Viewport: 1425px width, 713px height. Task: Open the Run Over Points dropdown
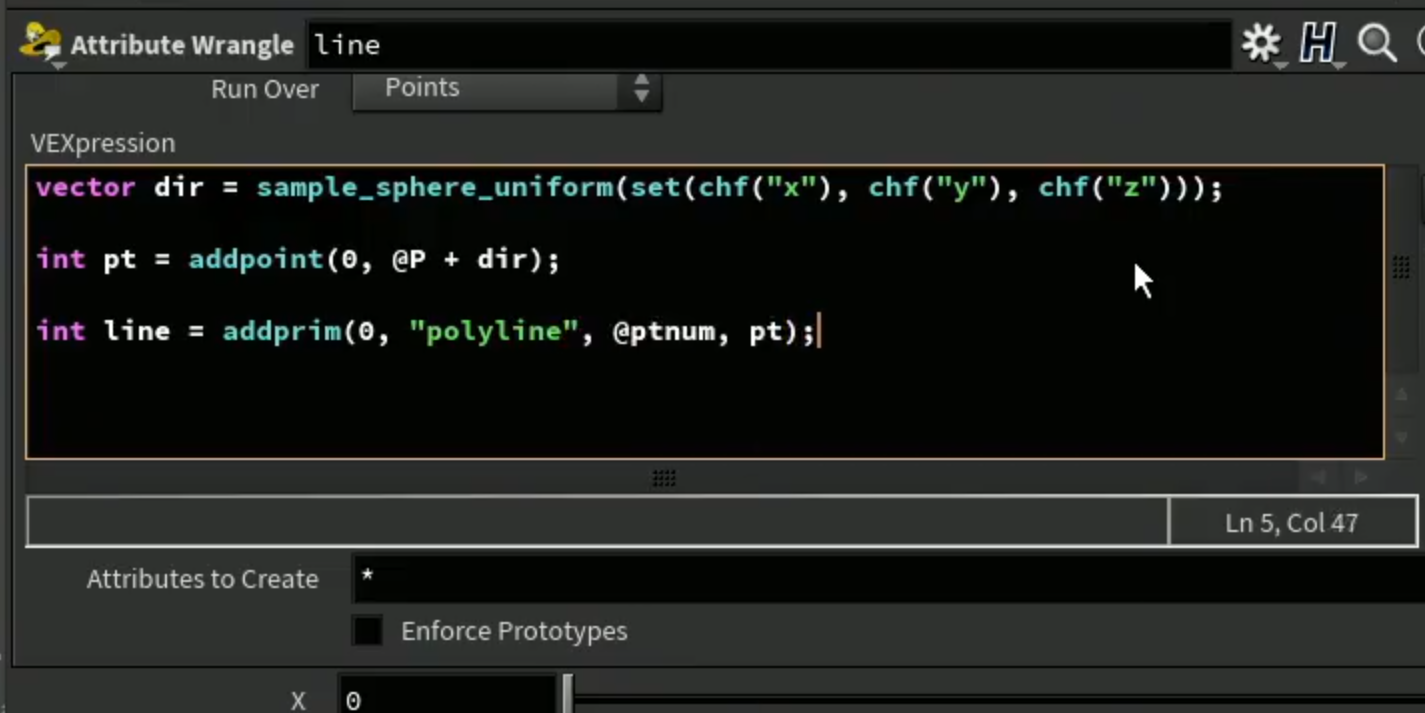pyautogui.click(x=506, y=89)
